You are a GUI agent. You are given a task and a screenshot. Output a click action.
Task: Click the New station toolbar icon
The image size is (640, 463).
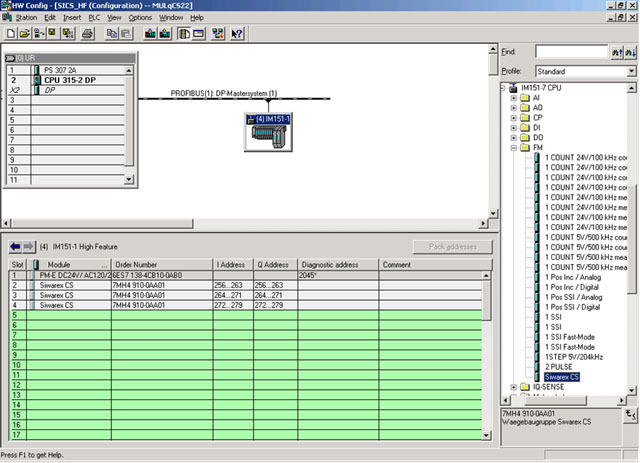(x=9, y=33)
